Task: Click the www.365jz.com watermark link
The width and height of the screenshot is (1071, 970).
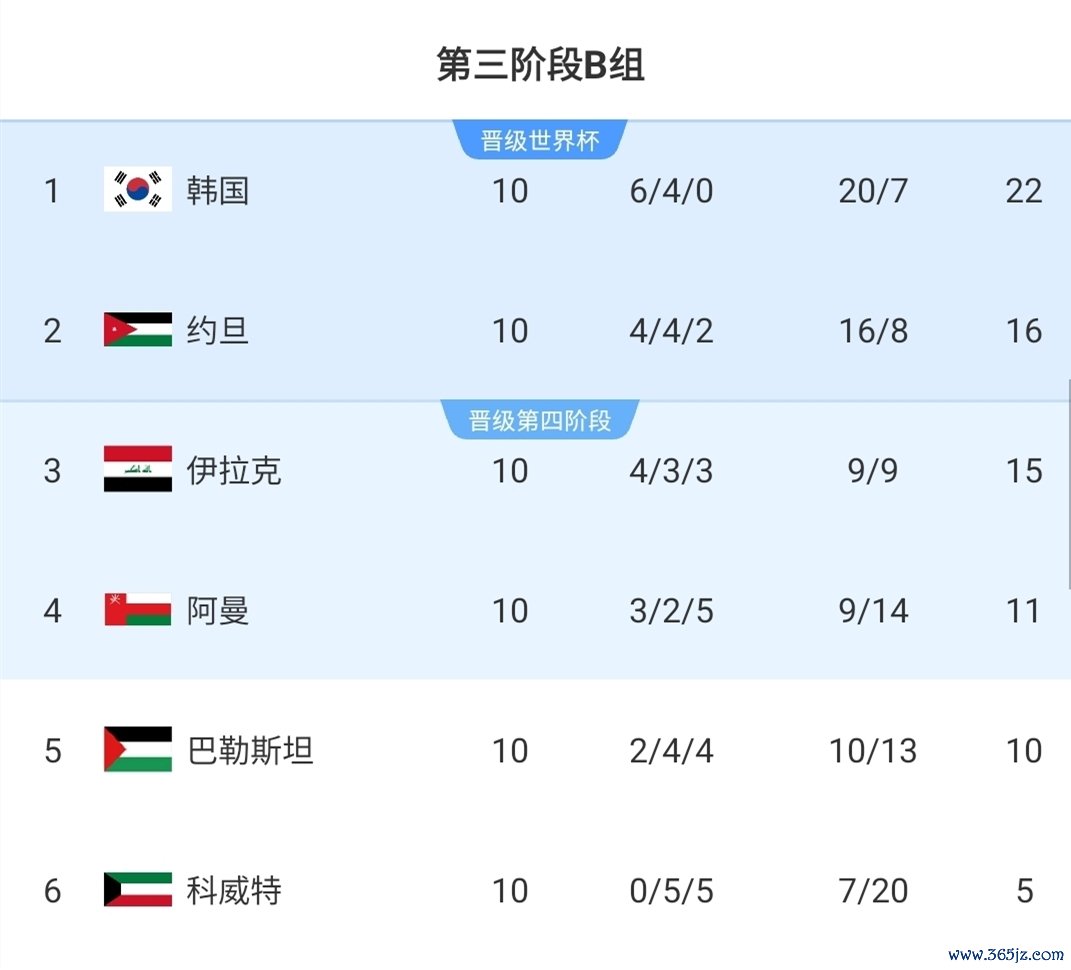Action: click(1005, 954)
